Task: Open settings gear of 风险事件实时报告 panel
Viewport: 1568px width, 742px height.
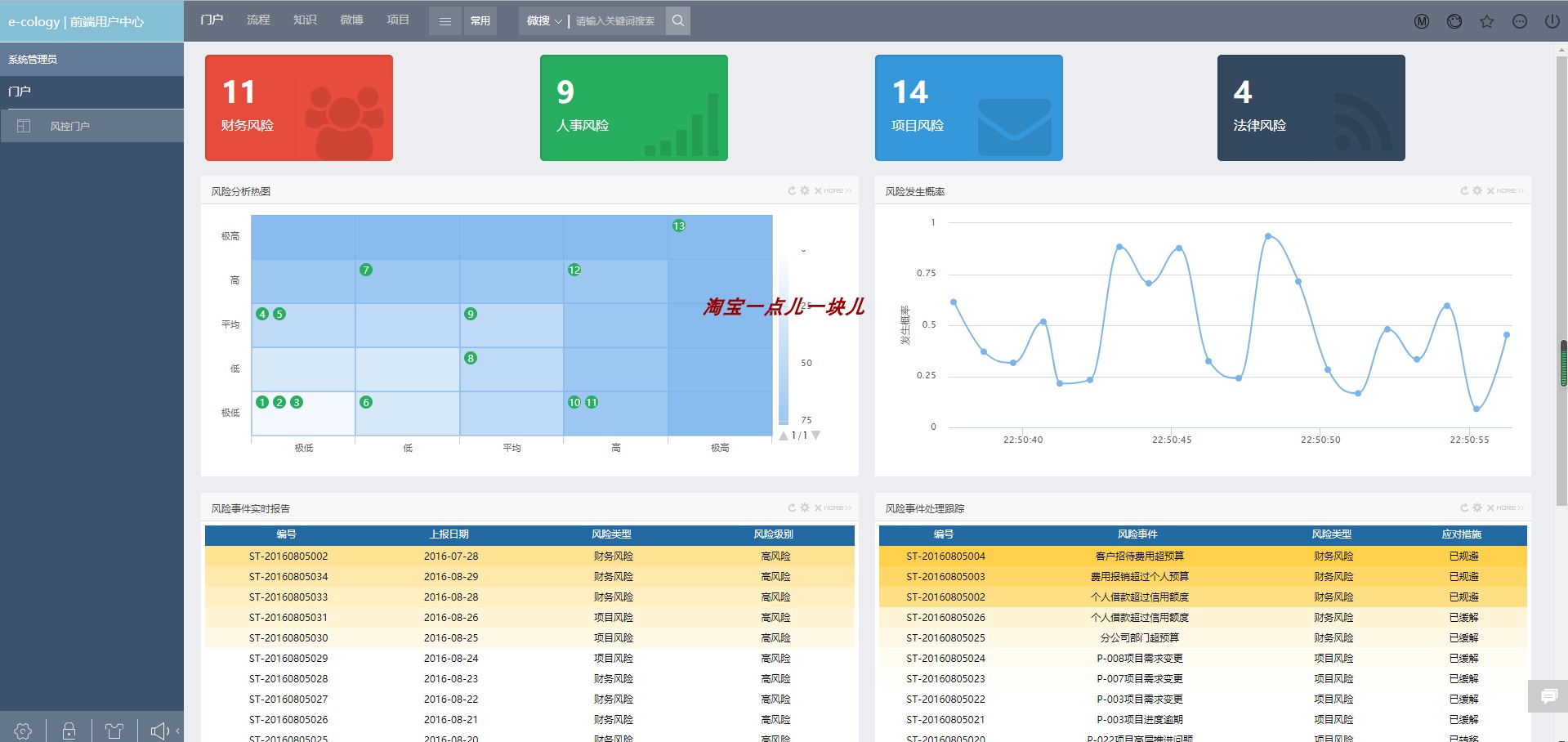Action: 805,507
